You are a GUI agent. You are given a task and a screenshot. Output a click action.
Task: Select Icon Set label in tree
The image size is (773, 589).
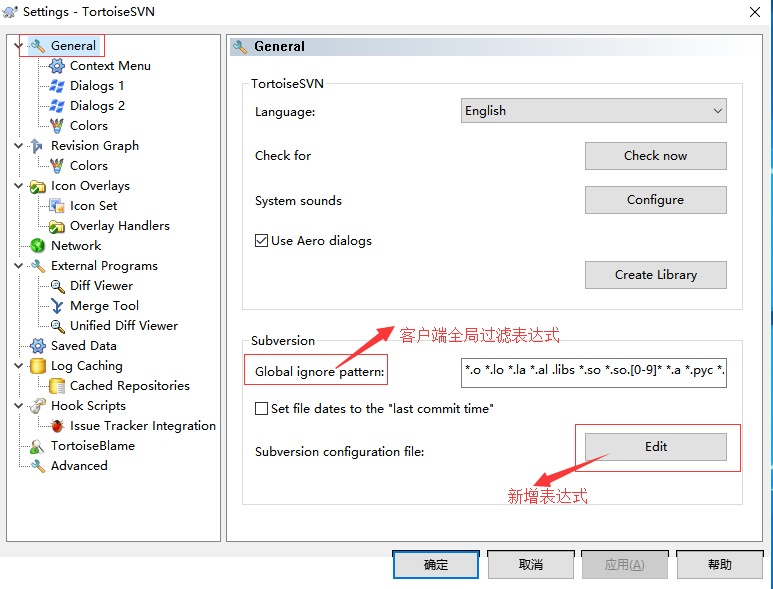click(x=93, y=206)
